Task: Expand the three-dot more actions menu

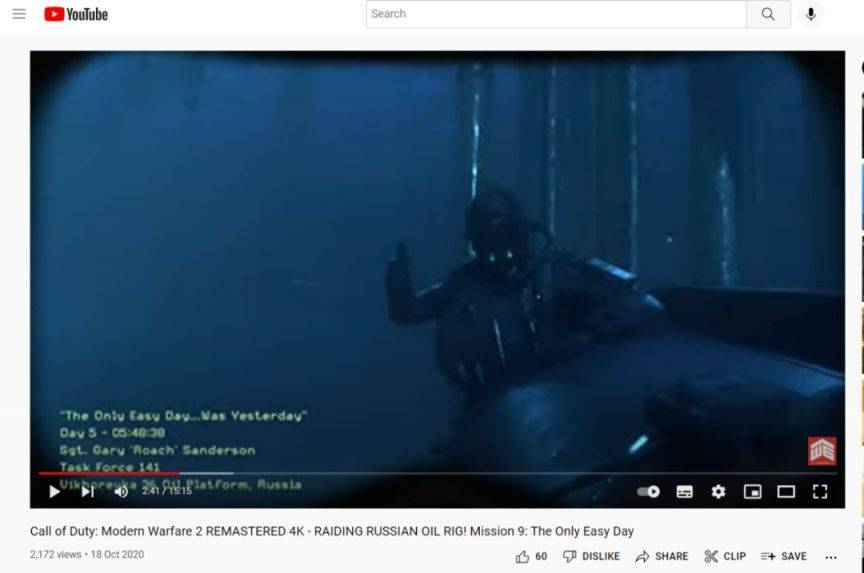Action: [830, 556]
